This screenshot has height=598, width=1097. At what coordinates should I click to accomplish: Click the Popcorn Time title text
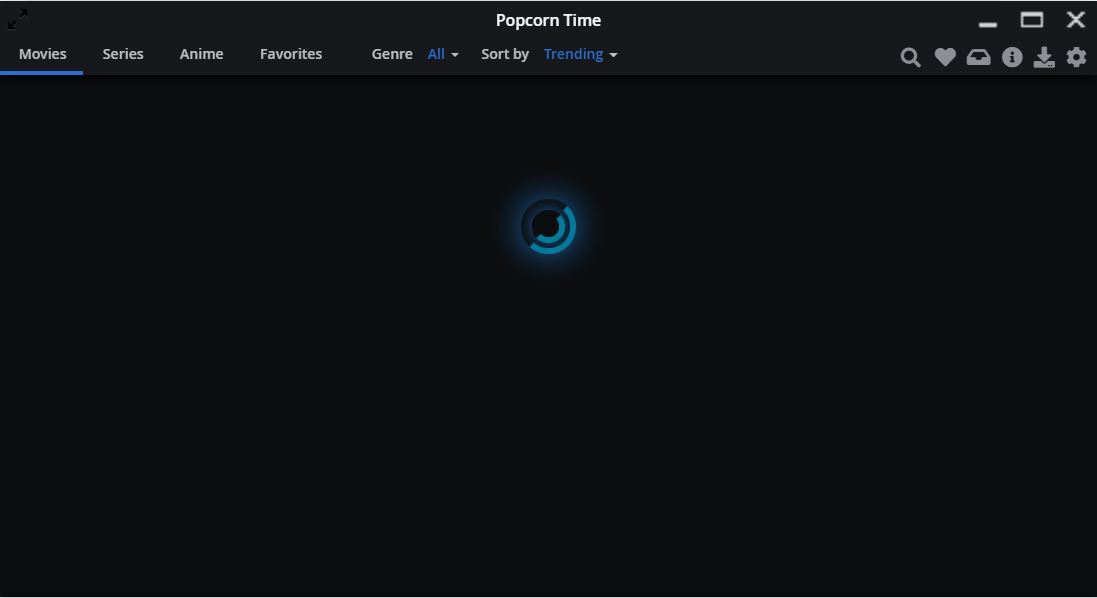(547, 20)
